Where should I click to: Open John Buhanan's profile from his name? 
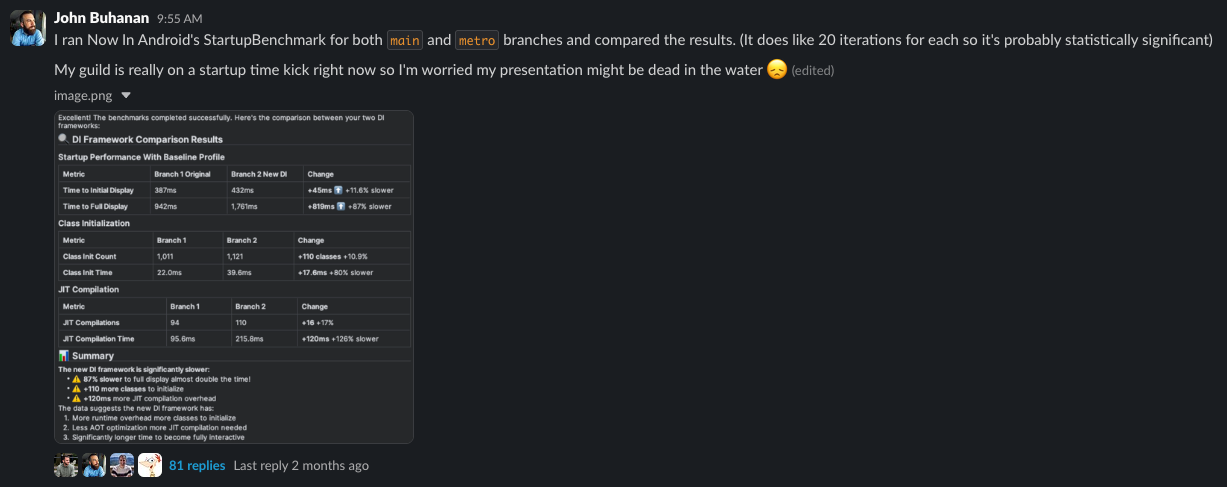click(102, 17)
